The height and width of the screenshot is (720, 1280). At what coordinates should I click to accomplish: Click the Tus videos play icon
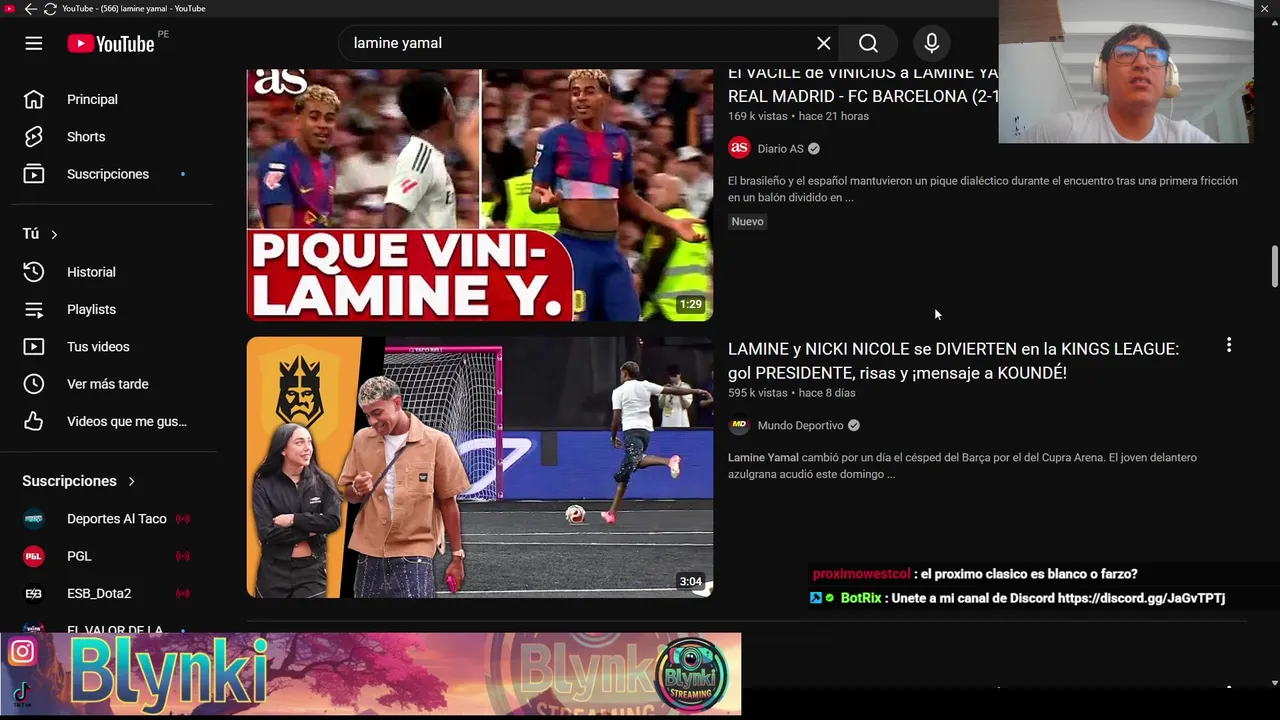(x=34, y=347)
